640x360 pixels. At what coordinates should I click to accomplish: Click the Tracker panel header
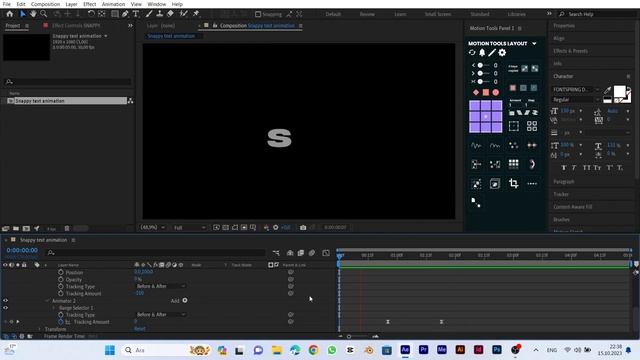tap(561, 194)
